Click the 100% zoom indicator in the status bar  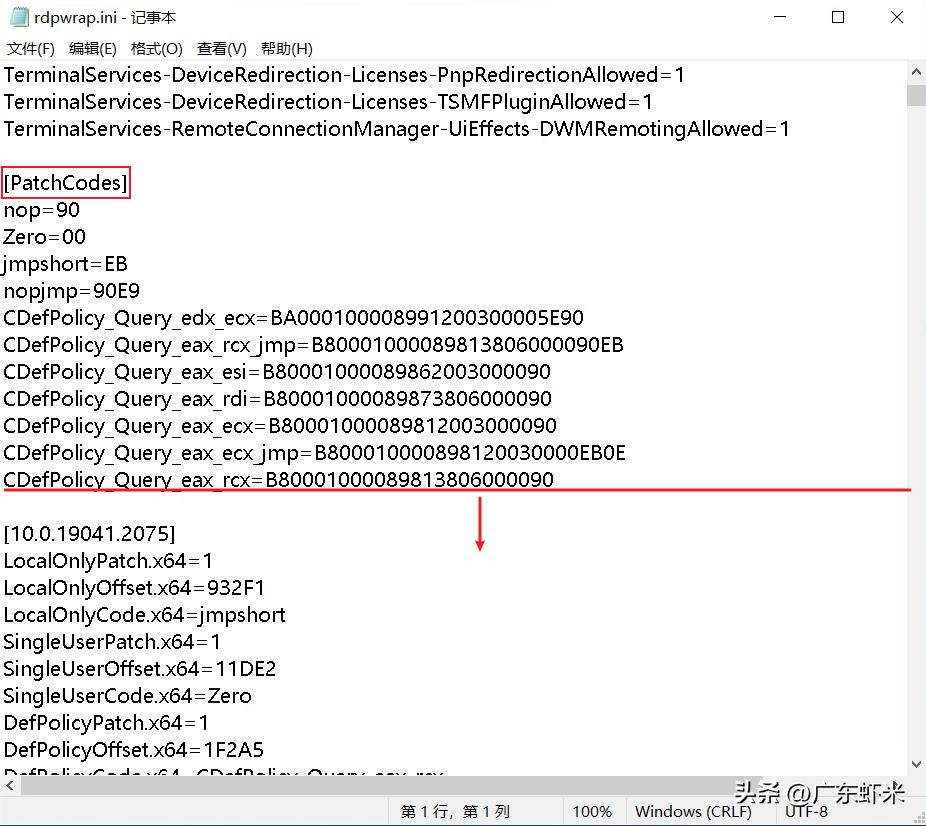click(x=593, y=811)
